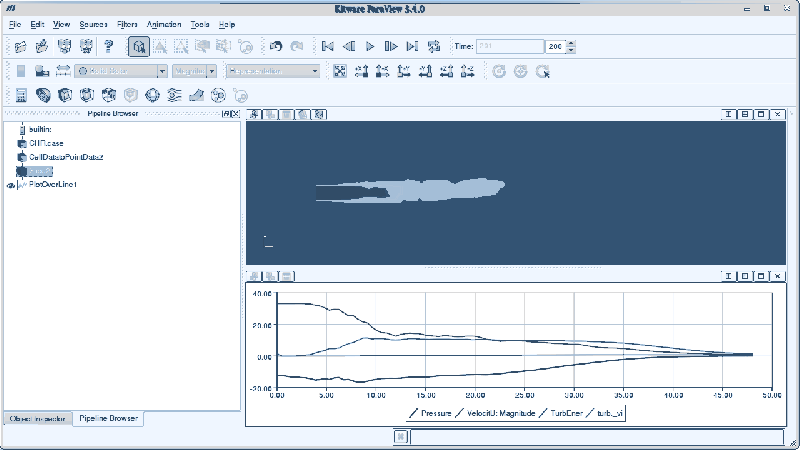Click the Disconnect from server icon
Viewport: 800px width, 450px height.
pyautogui.click(x=86, y=46)
